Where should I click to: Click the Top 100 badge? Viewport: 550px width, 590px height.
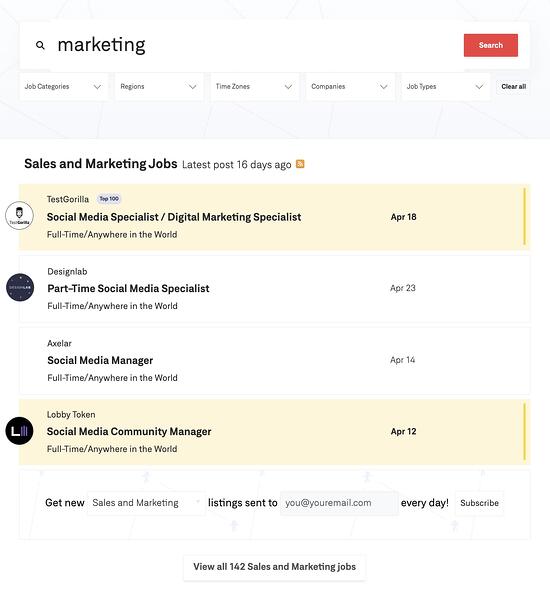point(109,199)
